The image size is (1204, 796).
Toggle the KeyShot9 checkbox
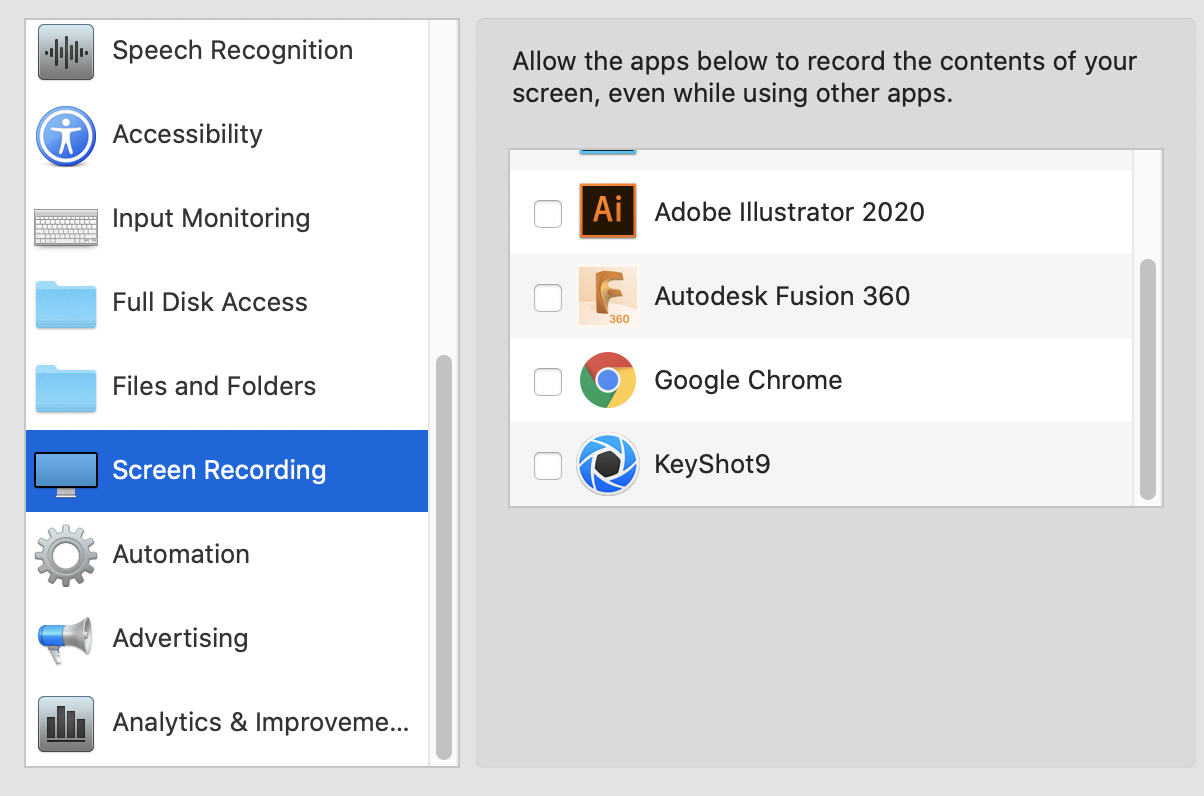tap(548, 465)
